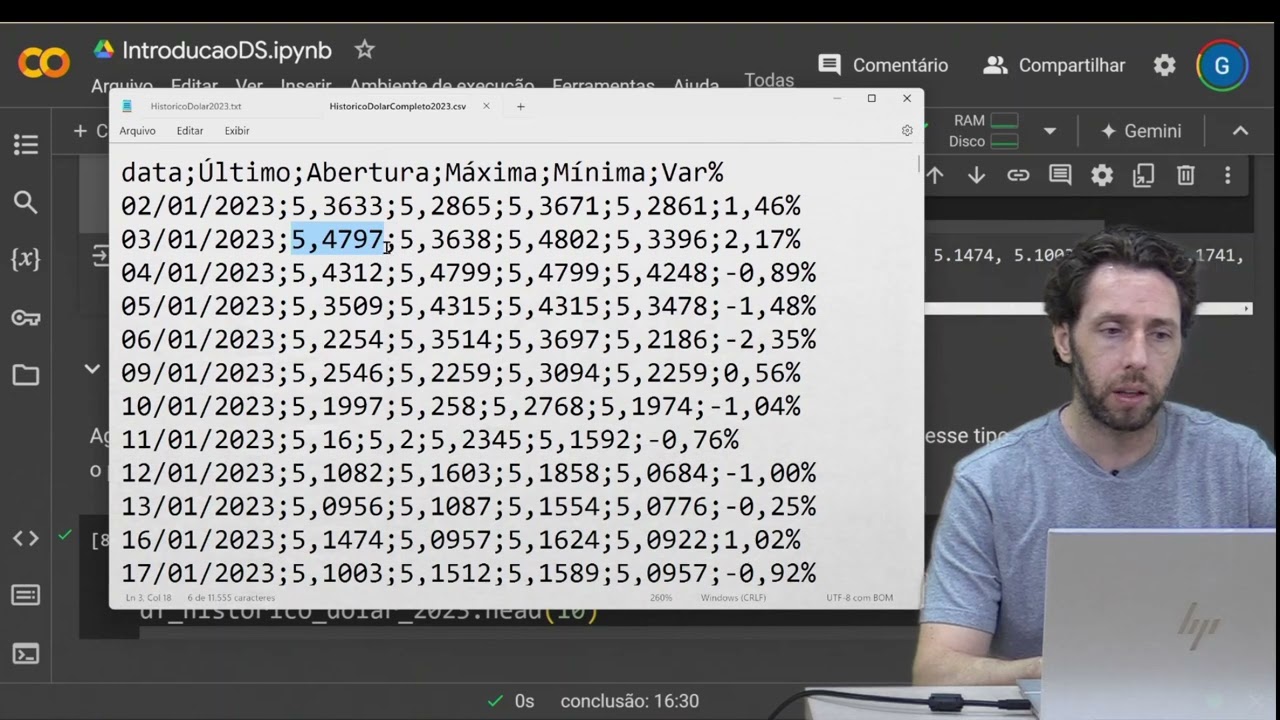Click the highlighted value 5,4797
Screen dimensions: 1280x720
coord(337,240)
